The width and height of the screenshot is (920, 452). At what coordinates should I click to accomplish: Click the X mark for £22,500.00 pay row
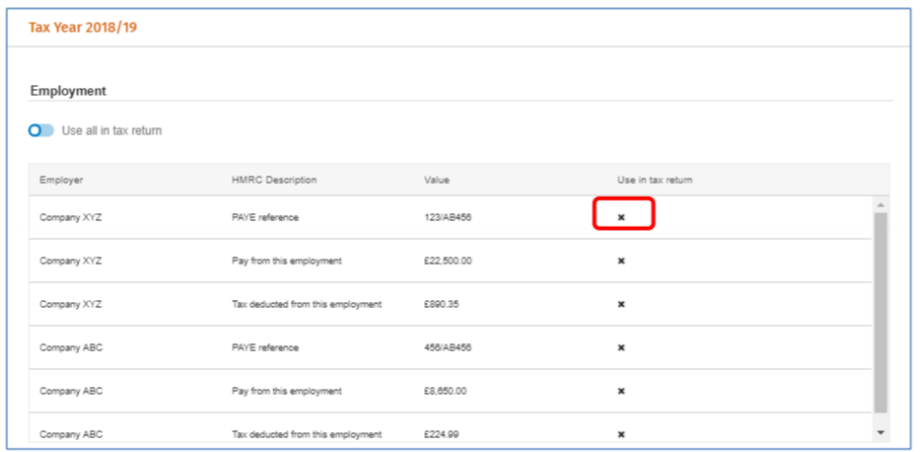pos(621,261)
